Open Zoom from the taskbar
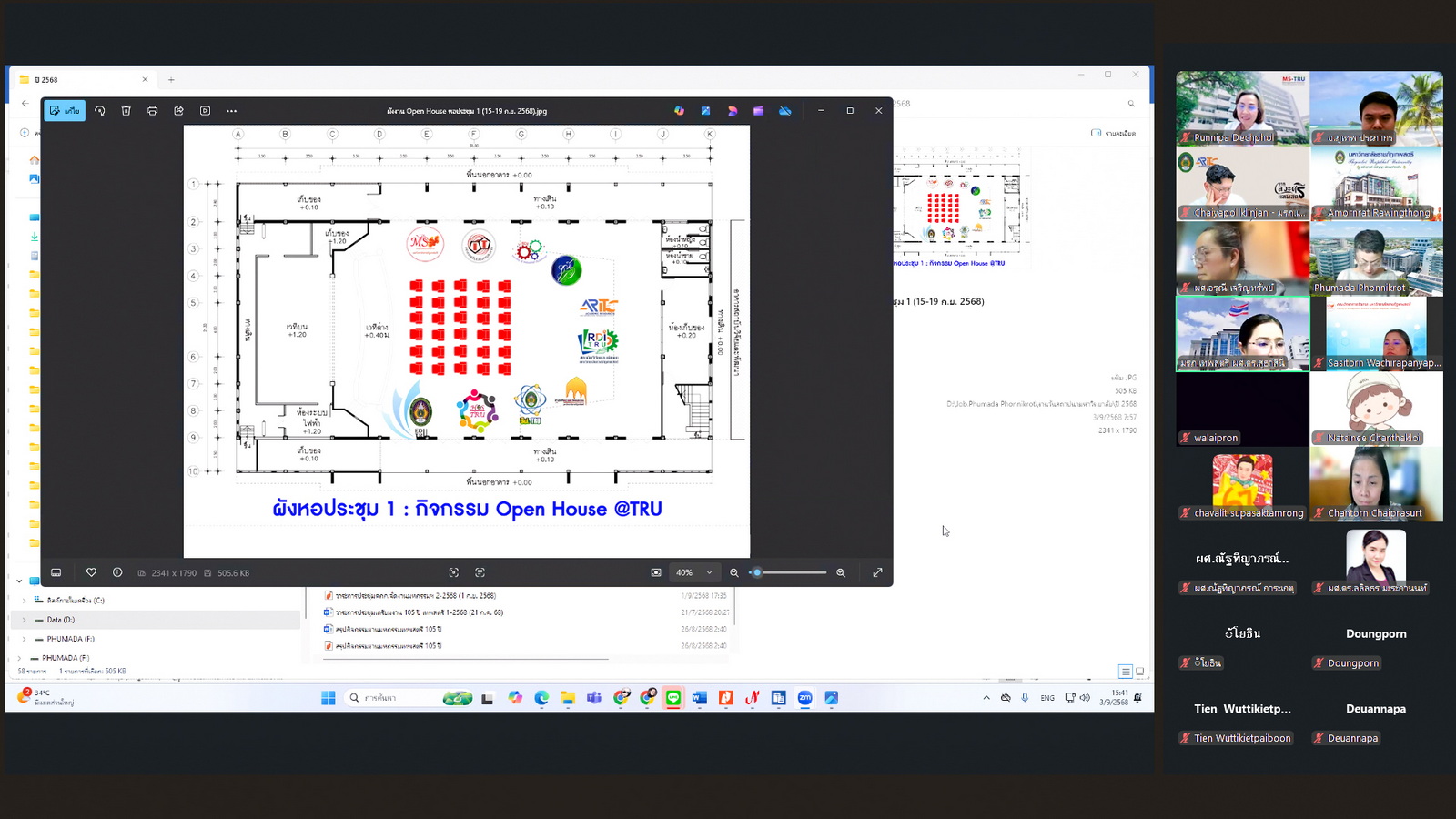 pyautogui.click(x=804, y=698)
